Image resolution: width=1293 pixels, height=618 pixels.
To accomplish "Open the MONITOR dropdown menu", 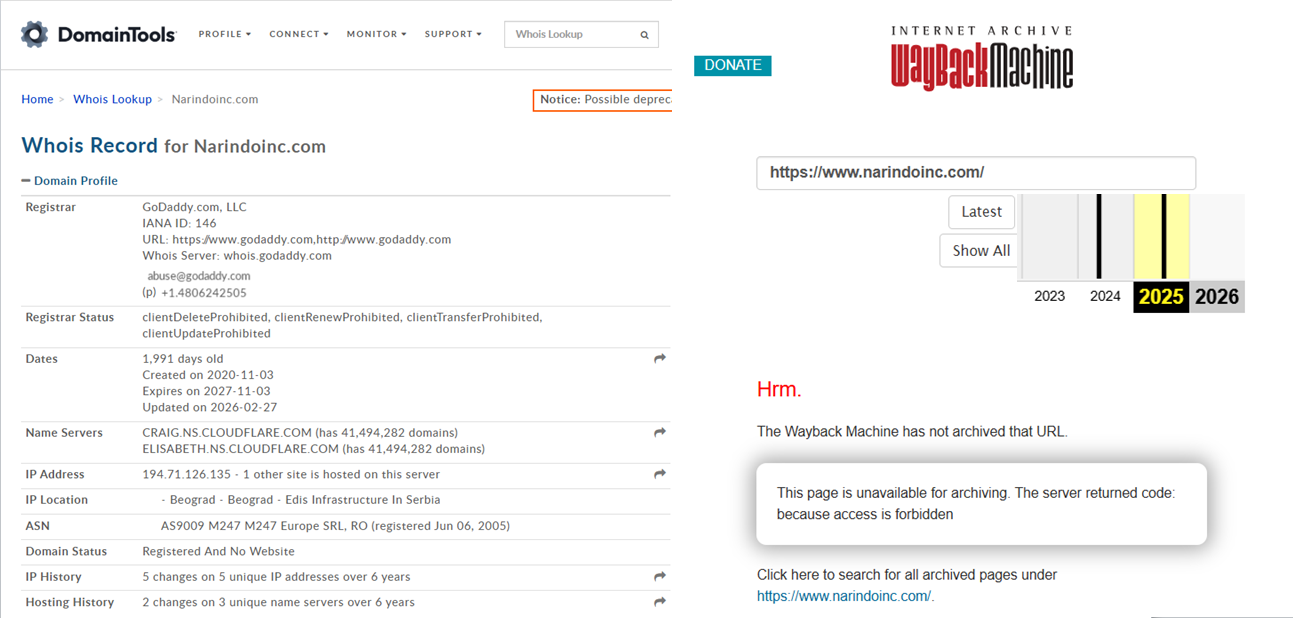I will pos(377,34).
